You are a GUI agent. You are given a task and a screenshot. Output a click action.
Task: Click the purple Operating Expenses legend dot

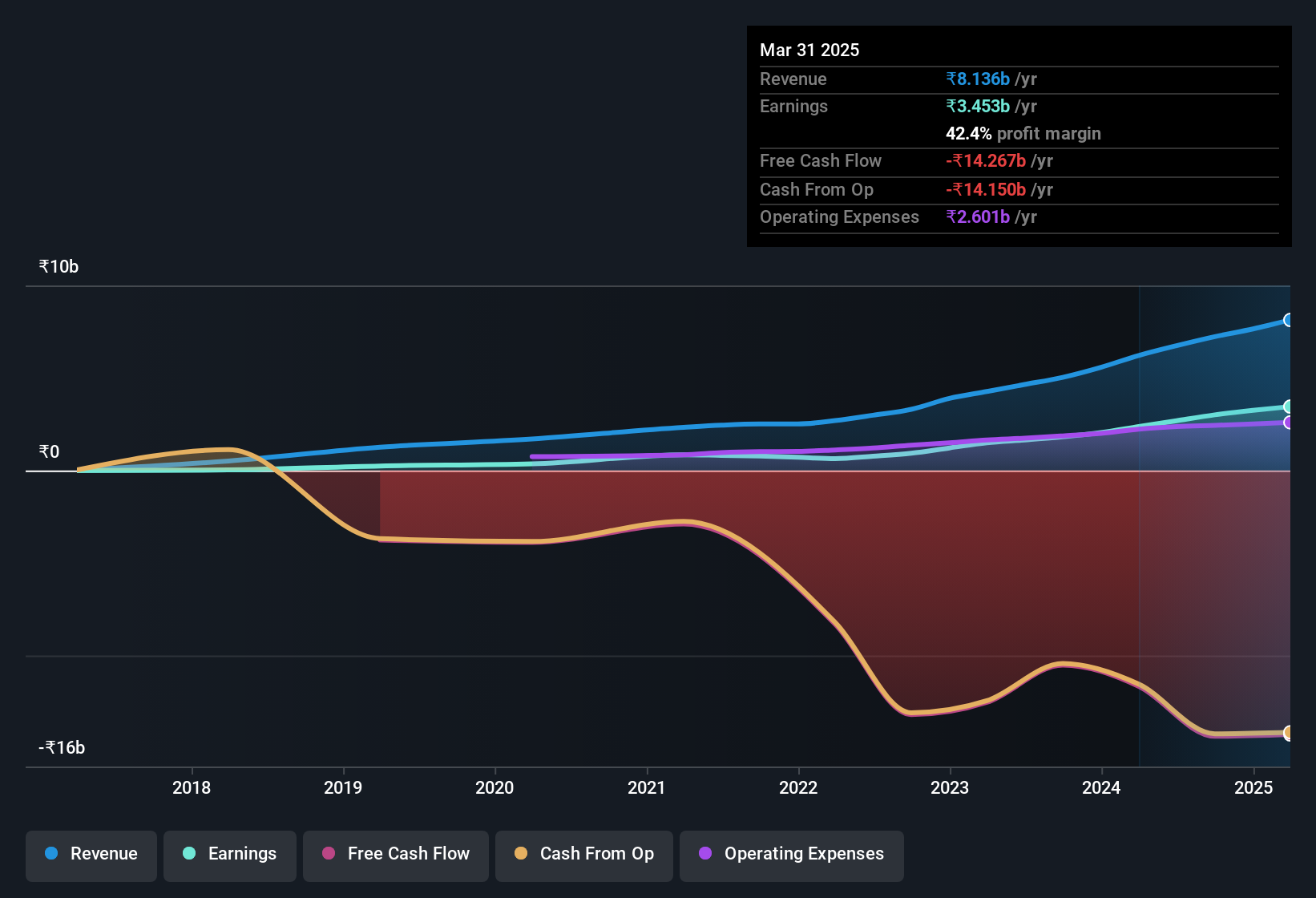705,854
